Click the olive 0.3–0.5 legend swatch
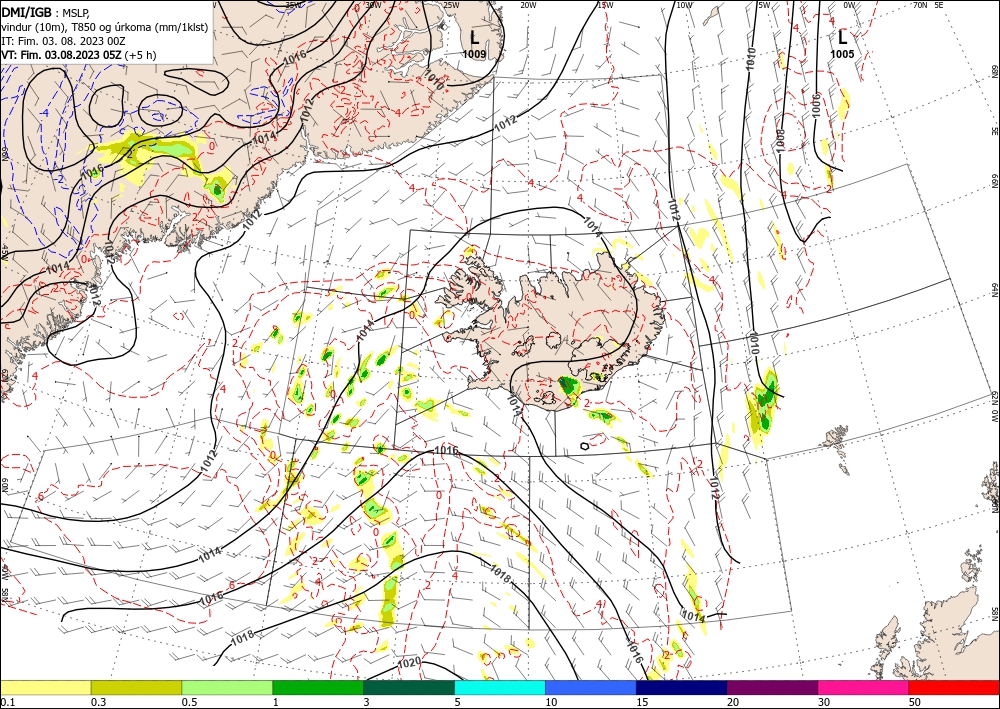 tap(136, 688)
